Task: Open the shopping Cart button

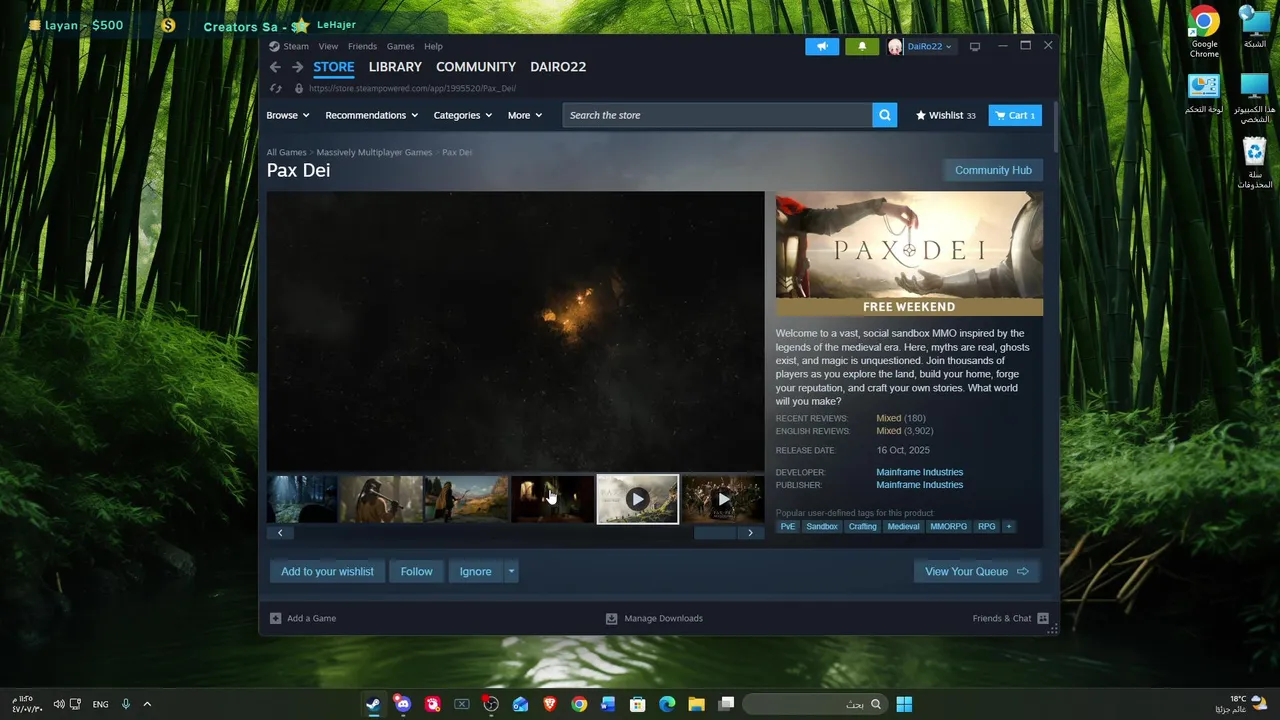Action: pyautogui.click(x=1015, y=115)
